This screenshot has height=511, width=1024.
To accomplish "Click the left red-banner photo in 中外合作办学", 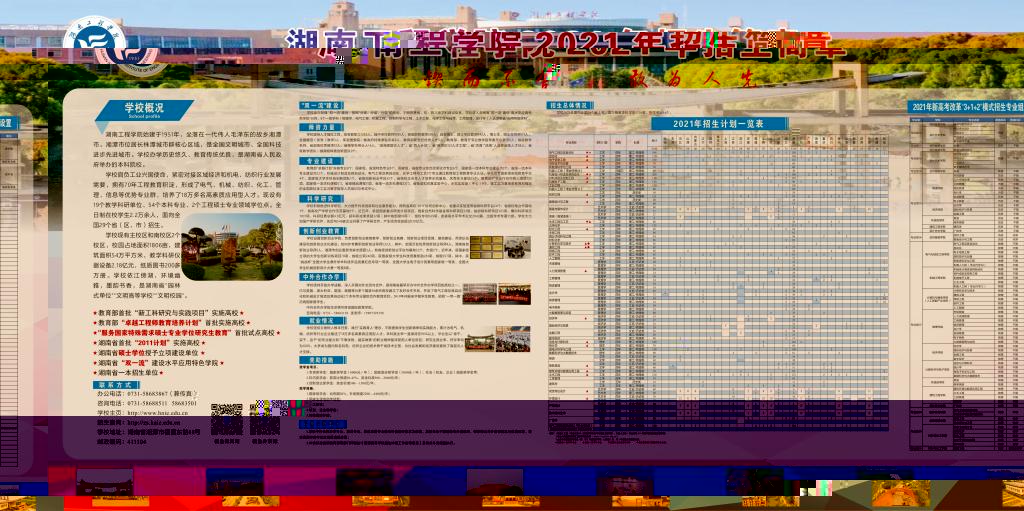I will (479, 293).
